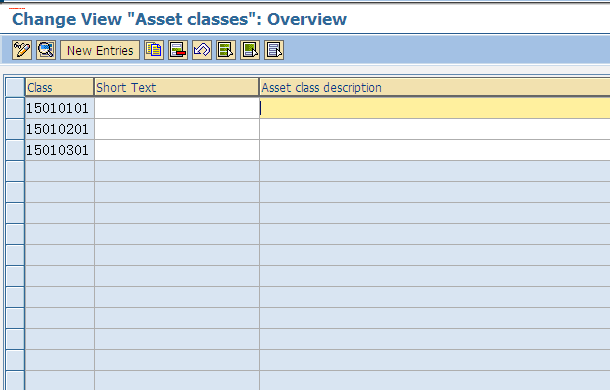Click the Select Block toolbar icon
Viewport: 610px width, 390px height.
pyautogui.click(x=250, y=50)
